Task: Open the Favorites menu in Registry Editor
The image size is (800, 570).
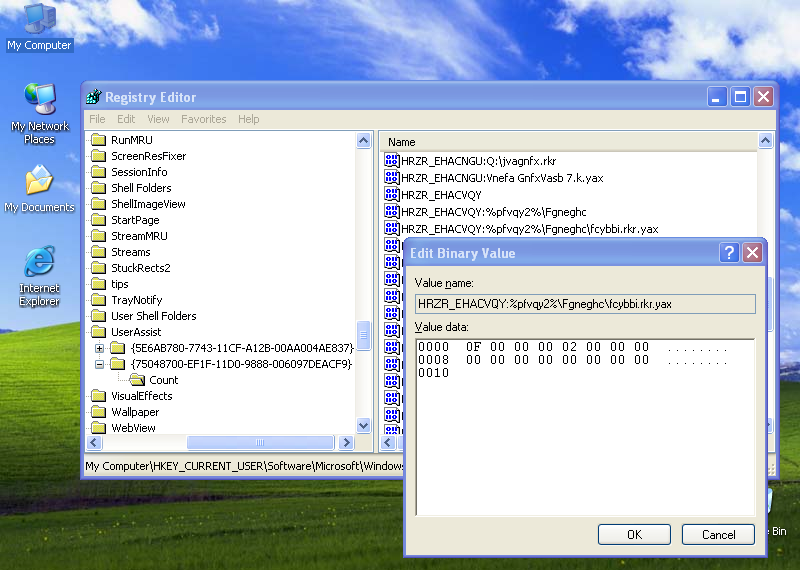Action: [x=204, y=119]
